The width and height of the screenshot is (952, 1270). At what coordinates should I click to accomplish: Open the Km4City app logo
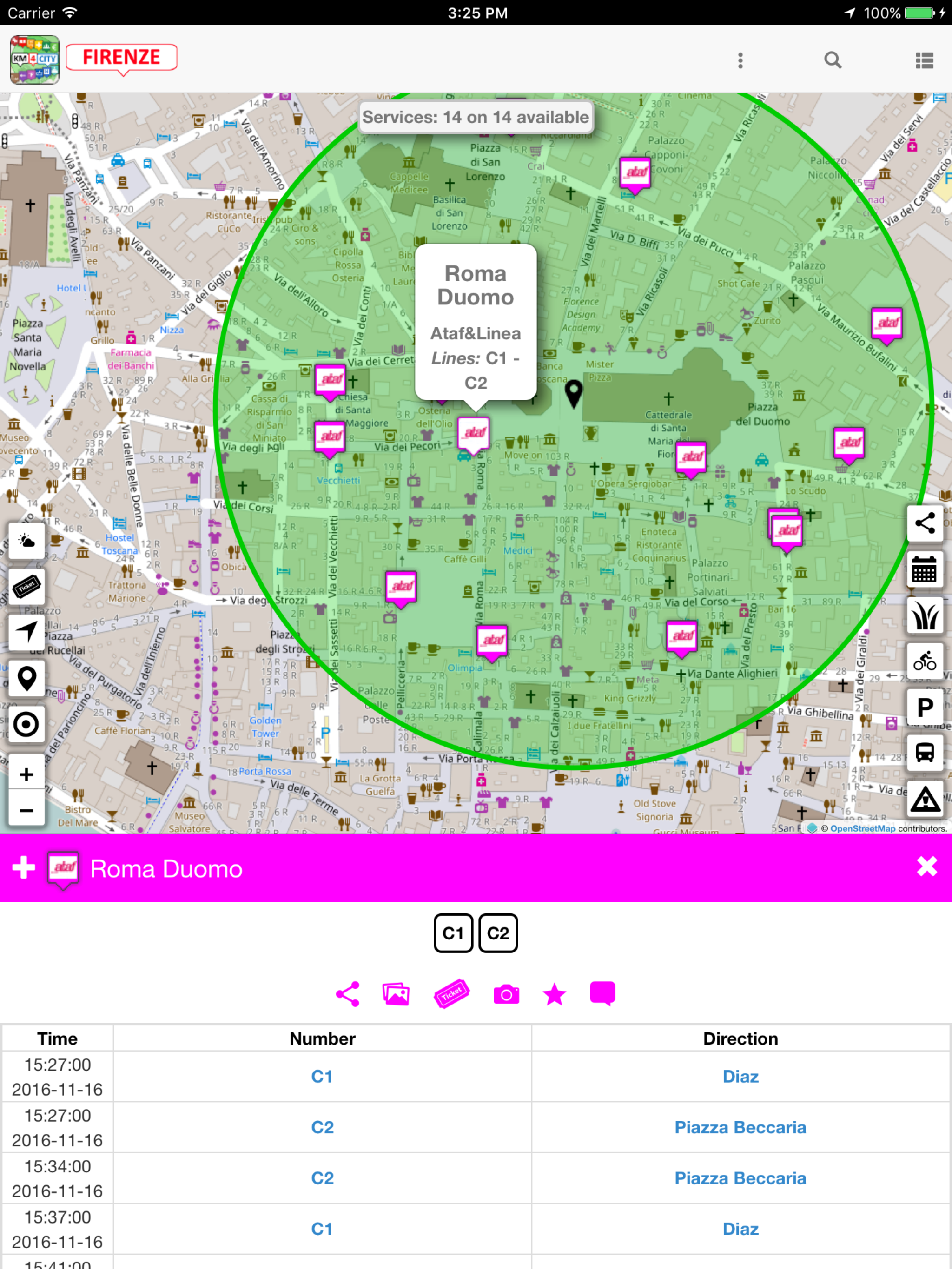pos(34,60)
